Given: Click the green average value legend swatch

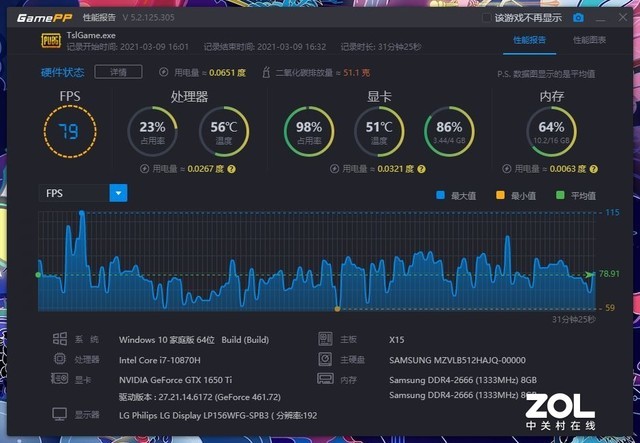Looking at the screenshot, I should pyautogui.click(x=560, y=195).
